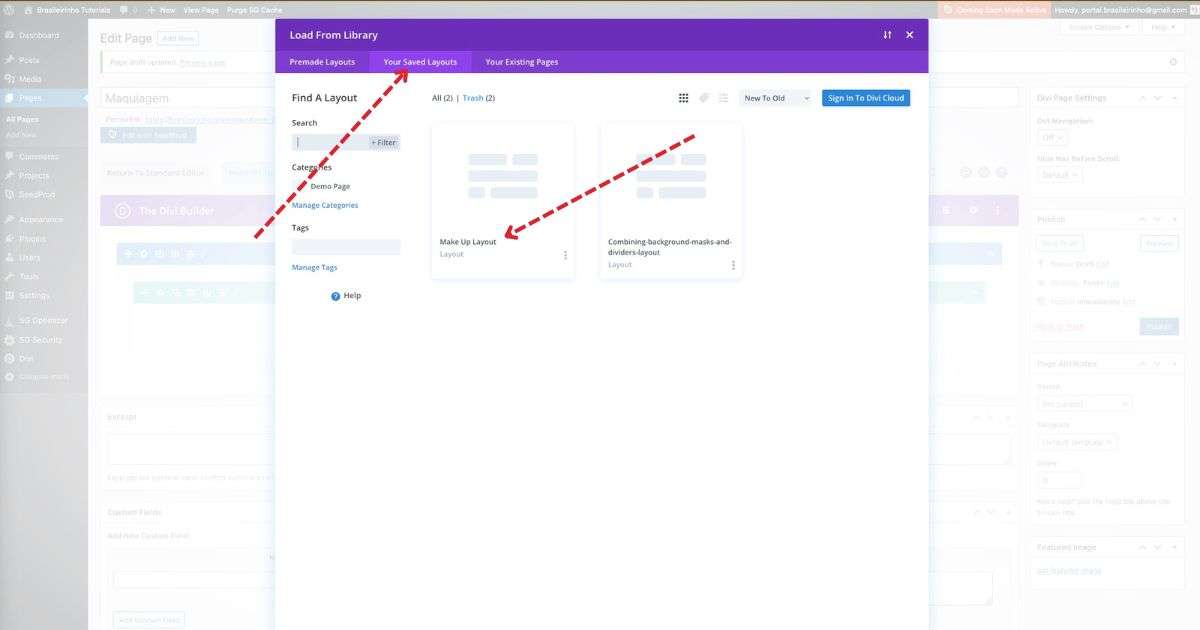Click View Page in admin bar

coord(201,9)
